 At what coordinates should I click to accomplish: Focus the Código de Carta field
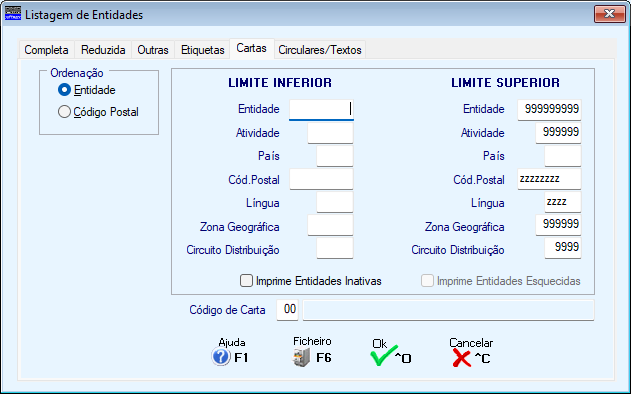click(287, 310)
